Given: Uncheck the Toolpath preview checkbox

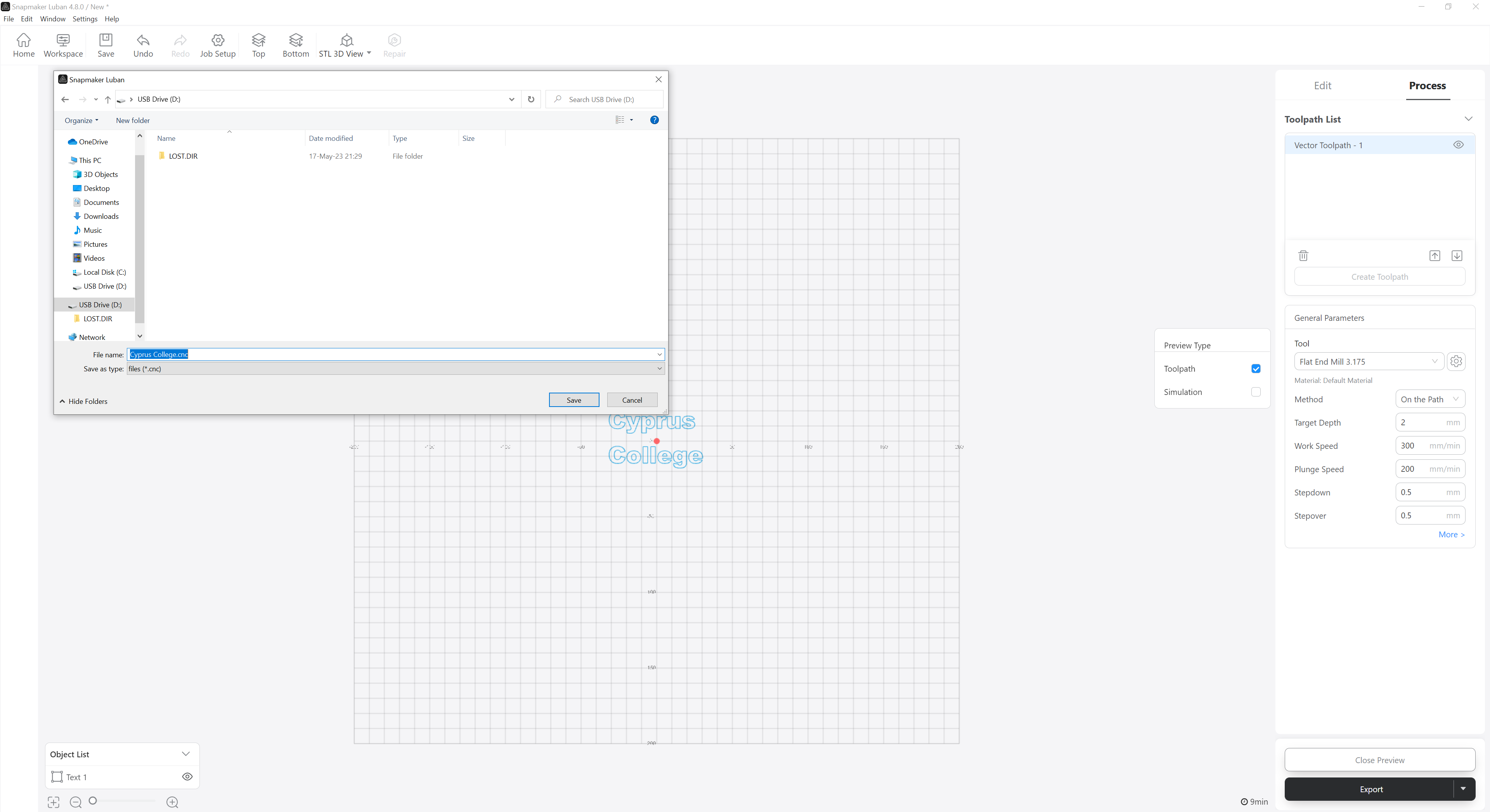Looking at the screenshot, I should pos(1256,369).
